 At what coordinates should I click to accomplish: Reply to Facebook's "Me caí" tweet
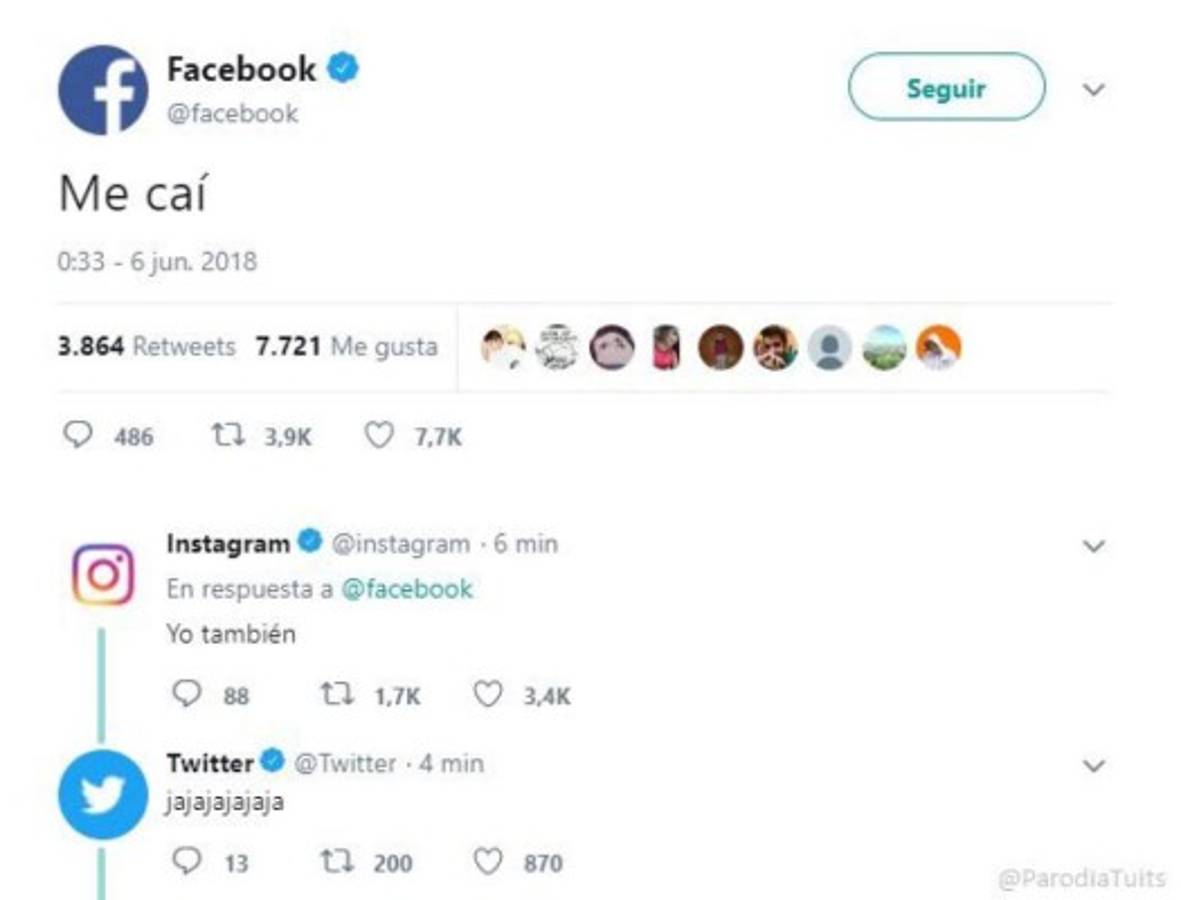(78, 436)
